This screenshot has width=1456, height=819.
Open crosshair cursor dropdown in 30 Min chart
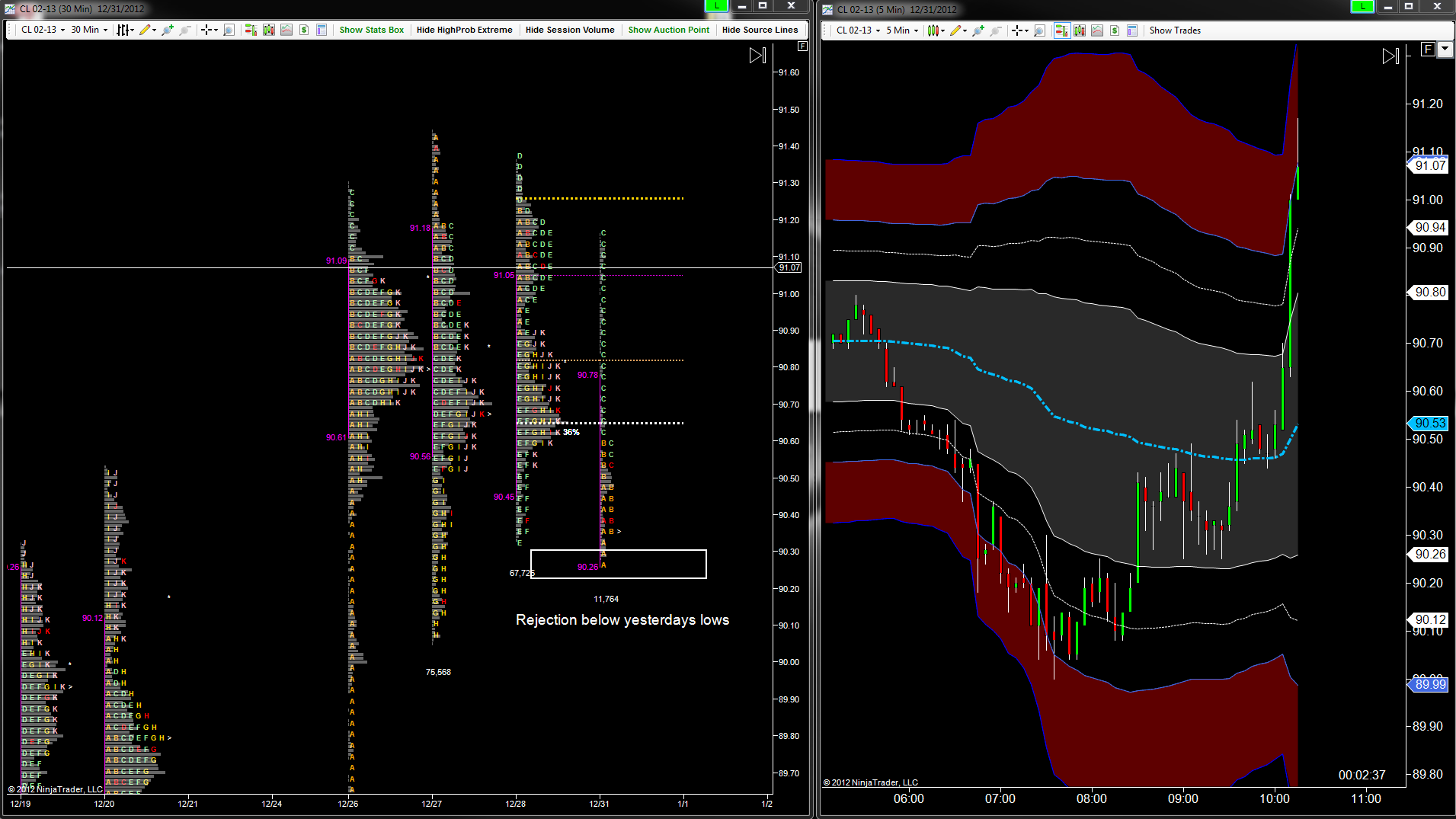[209, 30]
